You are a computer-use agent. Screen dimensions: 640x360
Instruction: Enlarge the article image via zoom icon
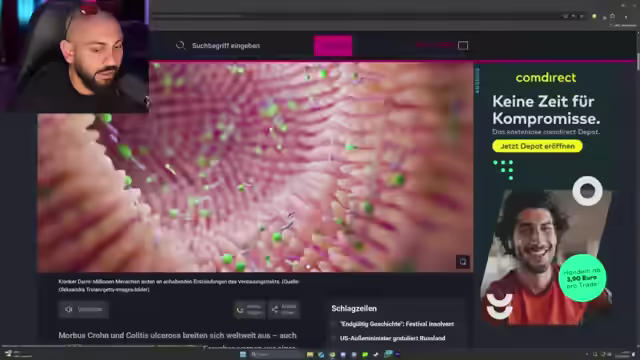coord(463,262)
